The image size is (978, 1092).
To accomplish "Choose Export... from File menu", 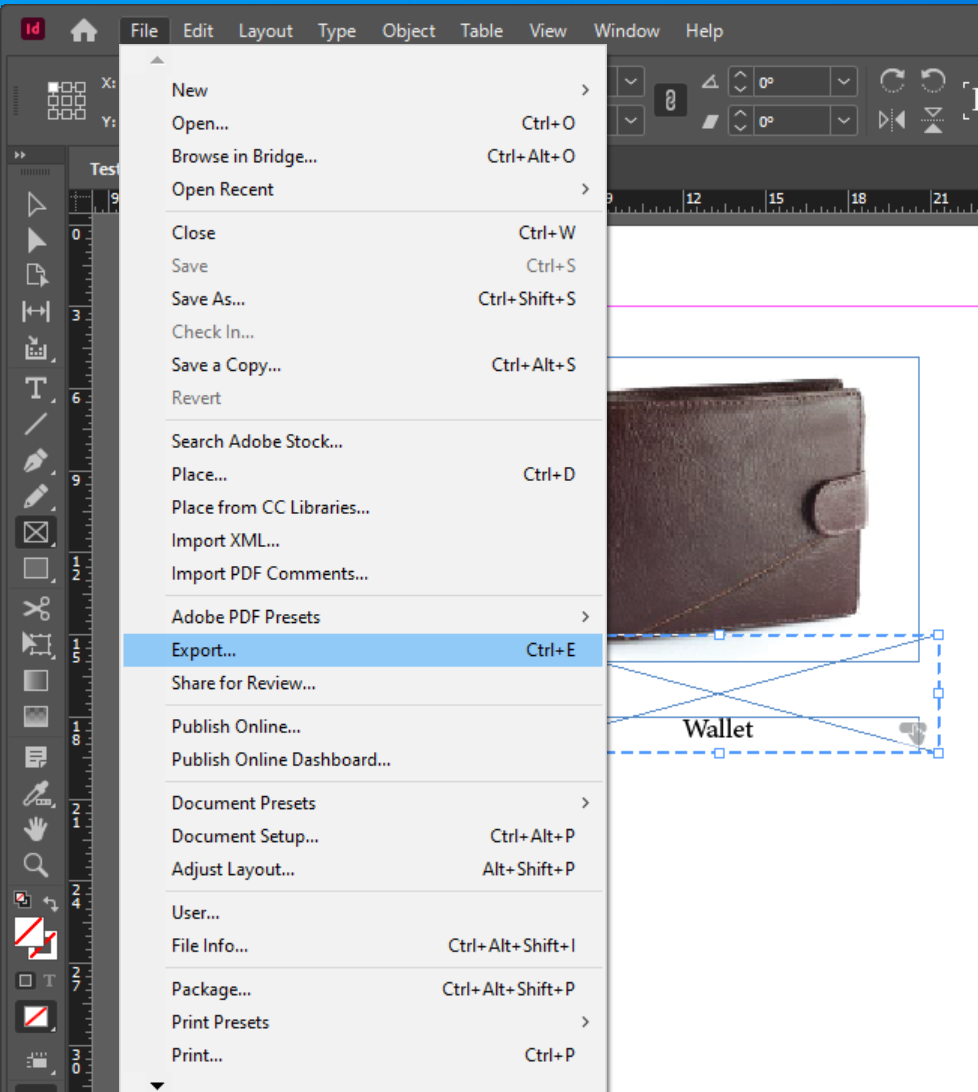I will coord(363,650).
